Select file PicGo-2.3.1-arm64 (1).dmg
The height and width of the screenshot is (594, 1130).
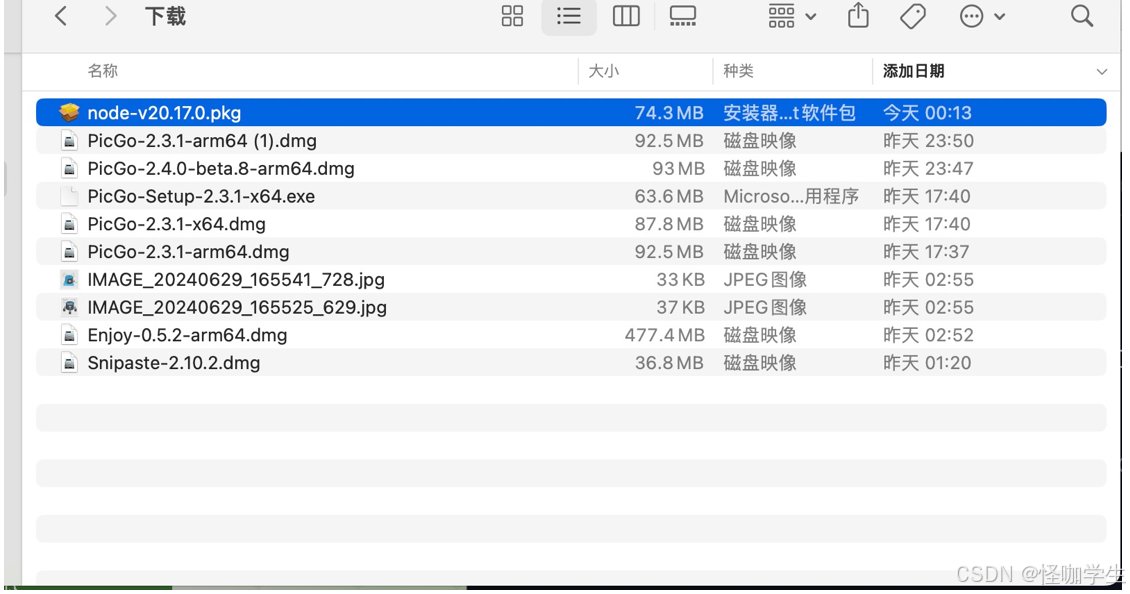point(202,141)
